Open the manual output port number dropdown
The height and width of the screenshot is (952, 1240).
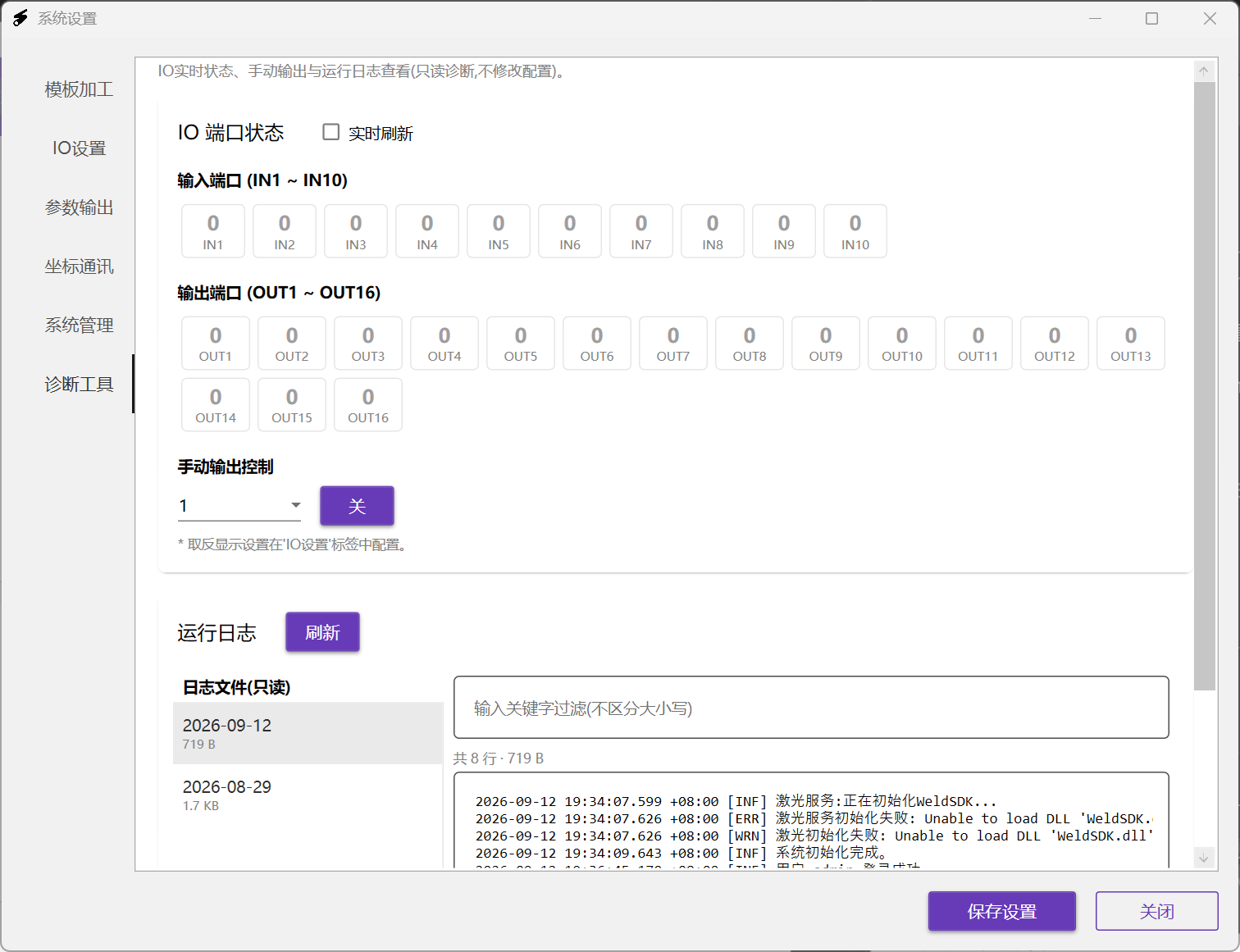tap(239, 505)
